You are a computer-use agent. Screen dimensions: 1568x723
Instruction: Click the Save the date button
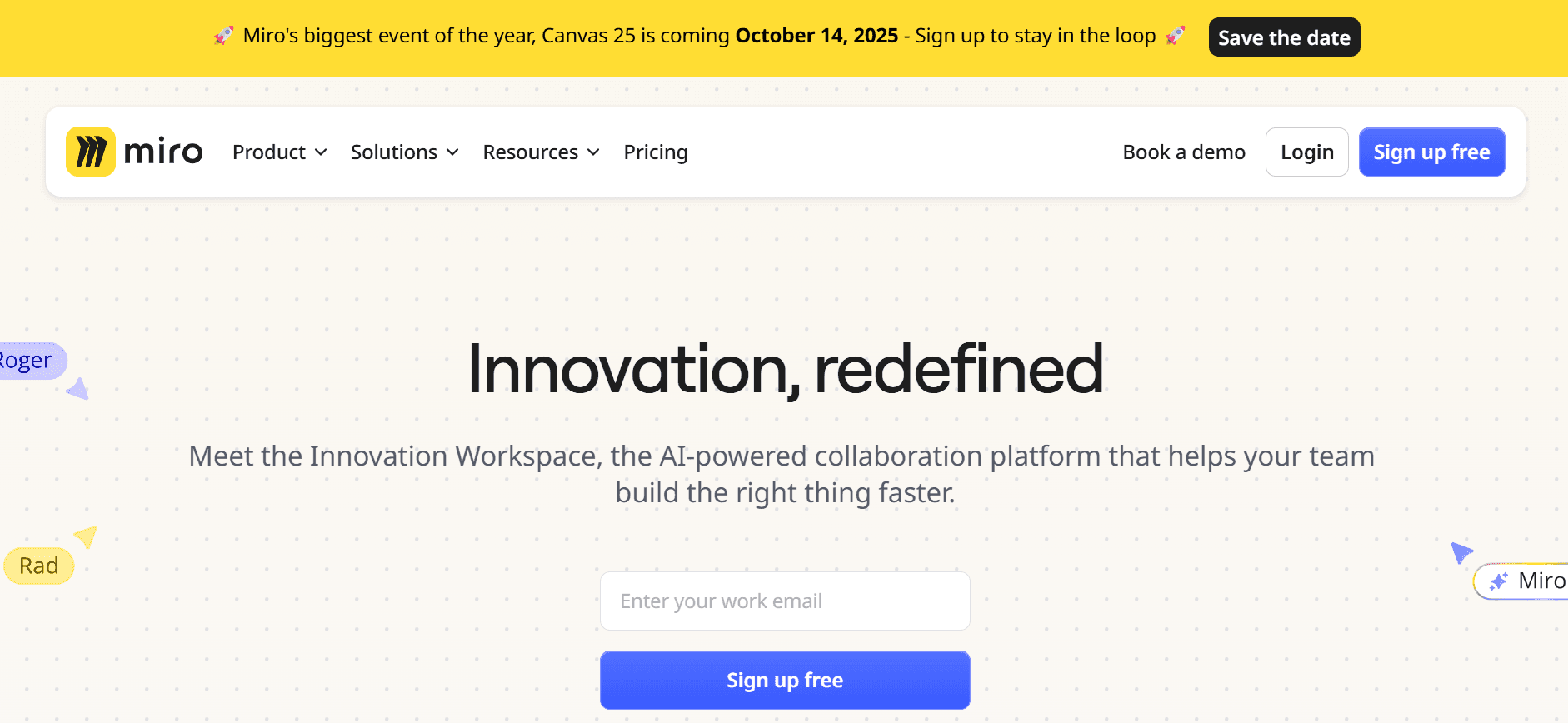pyautogui.click(x=1284, y=37)
